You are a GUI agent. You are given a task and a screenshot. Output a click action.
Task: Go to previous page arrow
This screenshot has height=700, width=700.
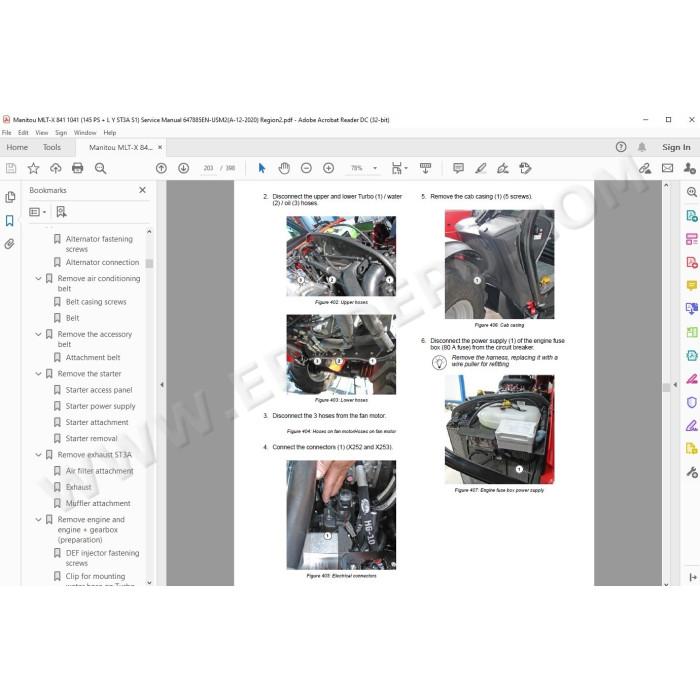(161, 168)
